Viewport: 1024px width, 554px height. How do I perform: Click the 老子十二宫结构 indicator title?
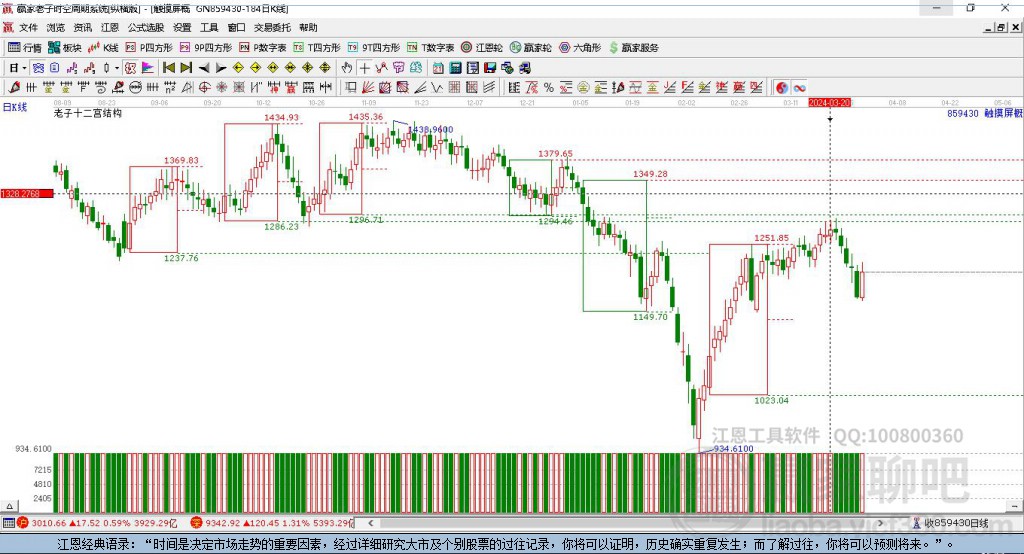[88, 113]
